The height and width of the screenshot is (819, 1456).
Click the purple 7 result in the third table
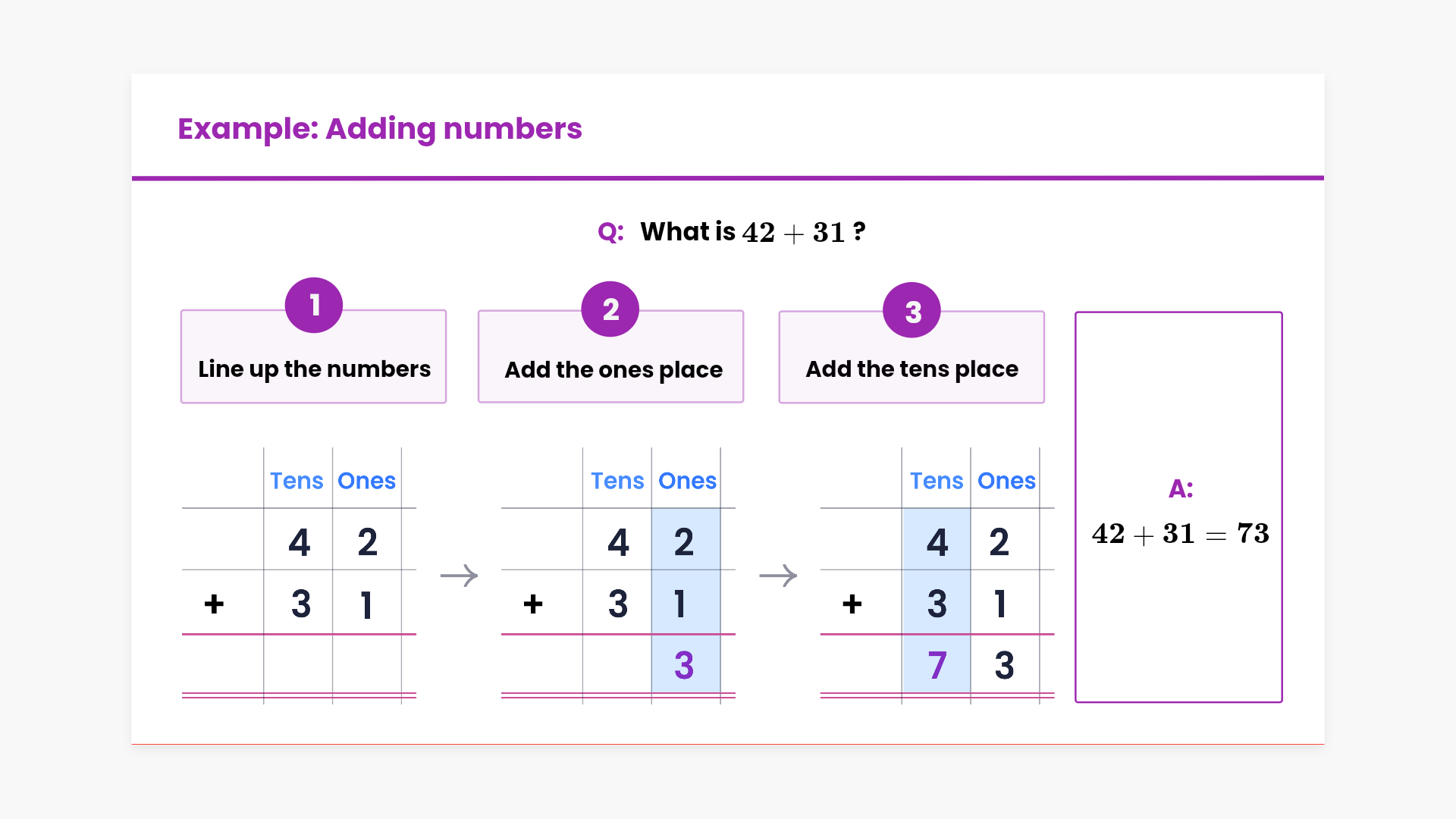(937, 665)
